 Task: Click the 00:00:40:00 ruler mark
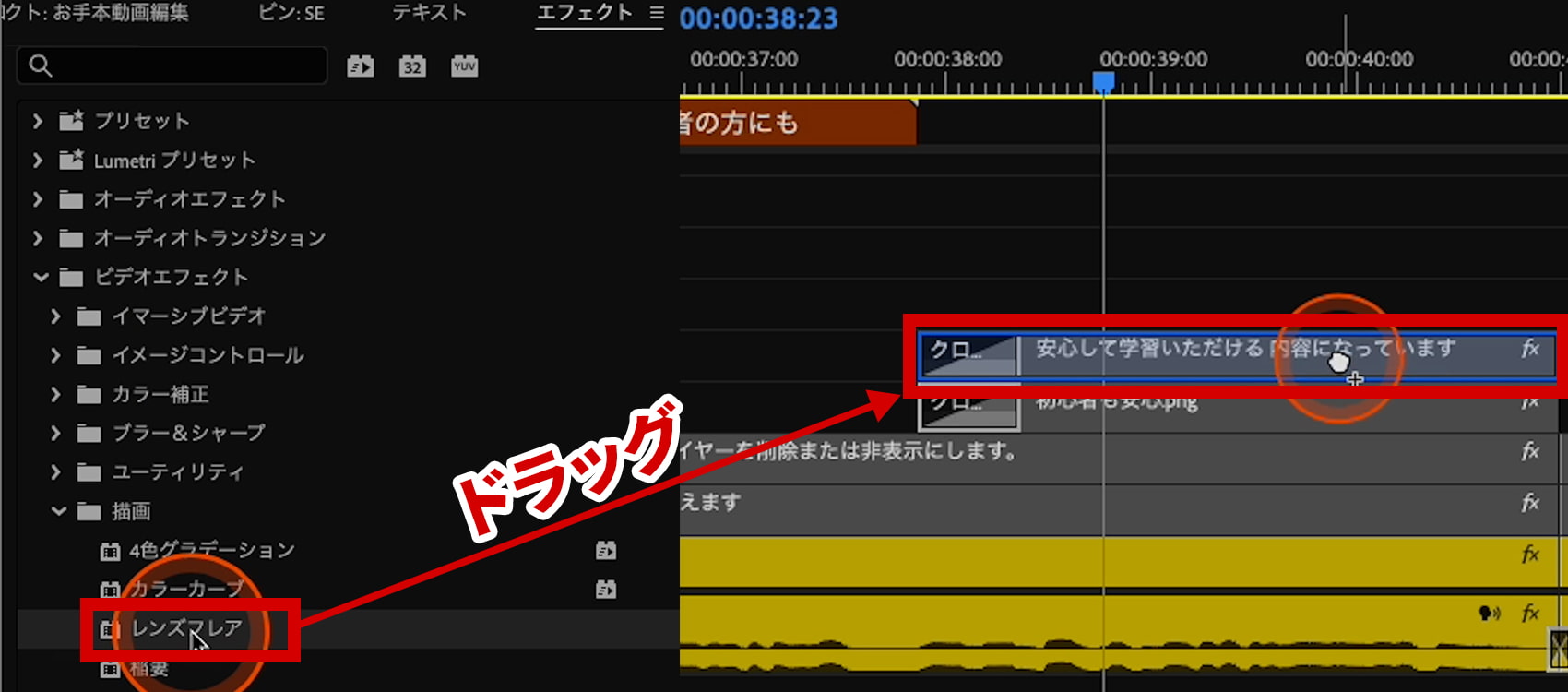pos(1360,59)
